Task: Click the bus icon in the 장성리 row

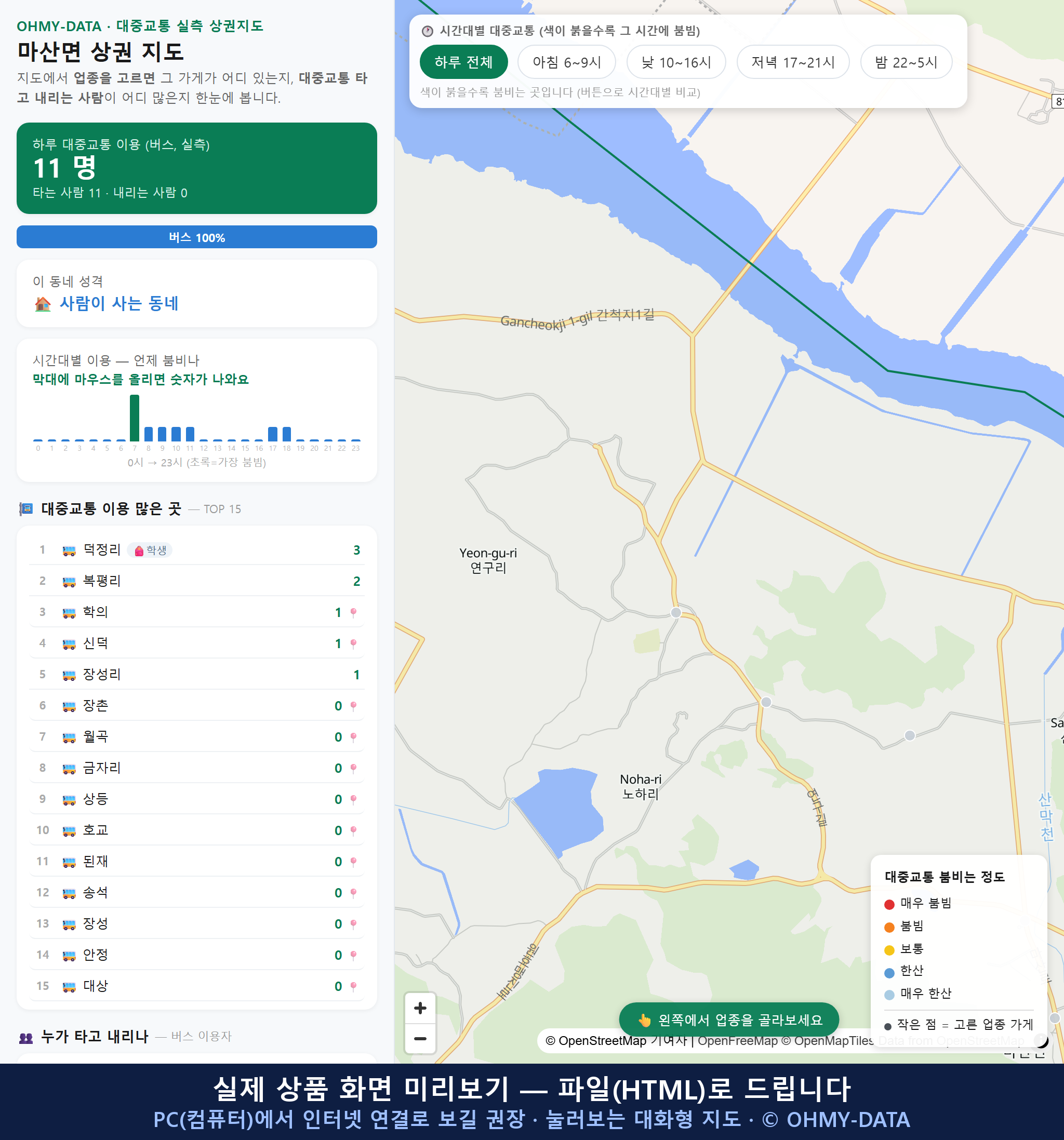Action: coord(69,675)
